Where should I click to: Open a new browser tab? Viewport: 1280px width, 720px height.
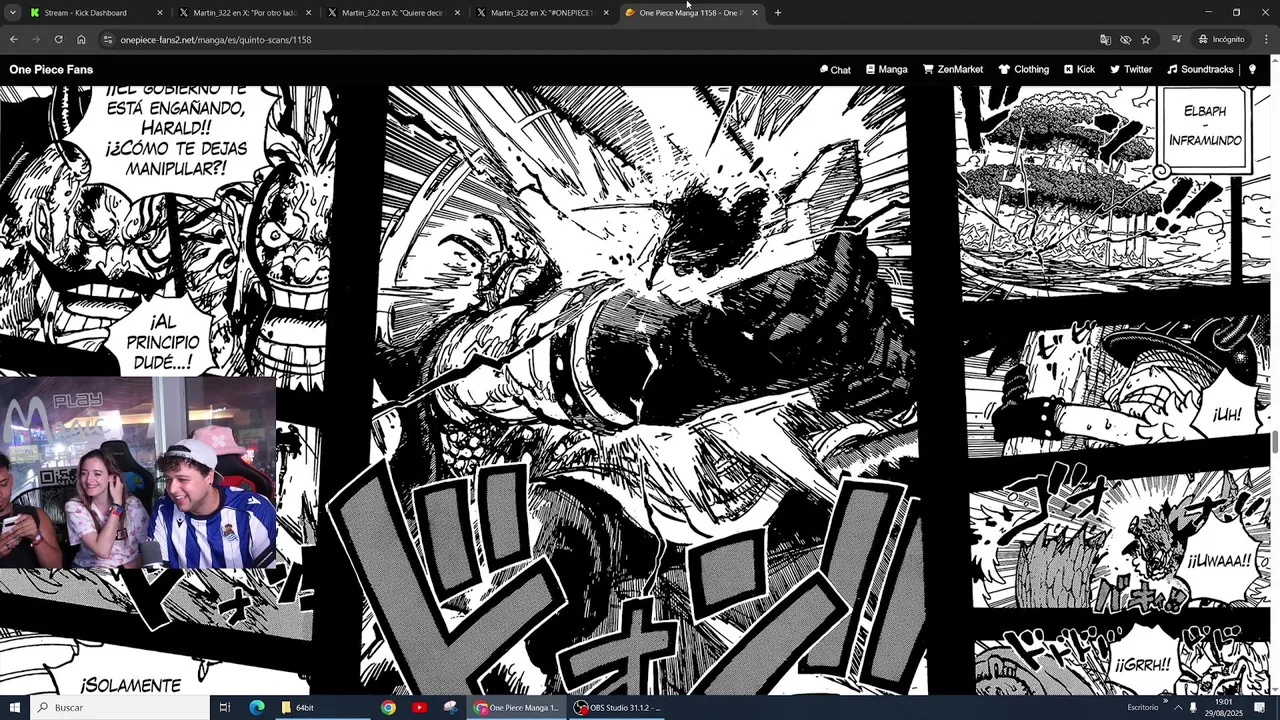[x=778, y=13]
